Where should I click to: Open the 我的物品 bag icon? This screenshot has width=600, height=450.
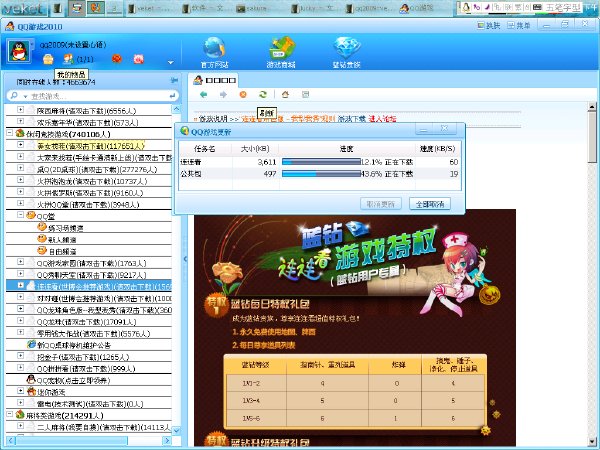coord(48,59)
